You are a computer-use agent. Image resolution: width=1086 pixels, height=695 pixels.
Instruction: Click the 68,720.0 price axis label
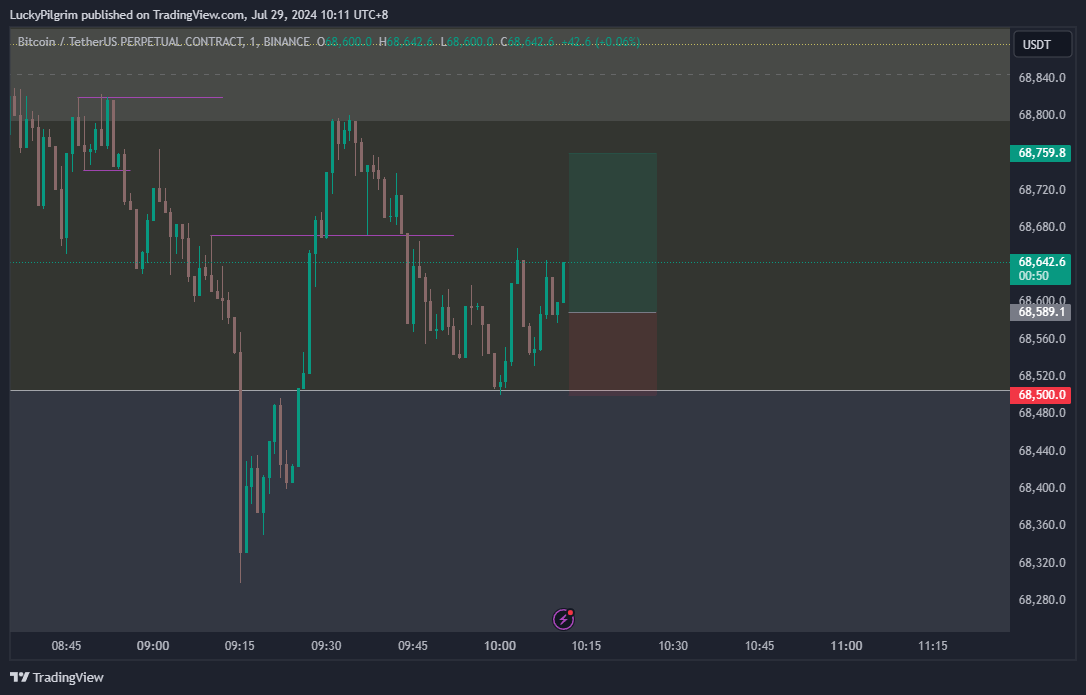tap(1042, 189)
